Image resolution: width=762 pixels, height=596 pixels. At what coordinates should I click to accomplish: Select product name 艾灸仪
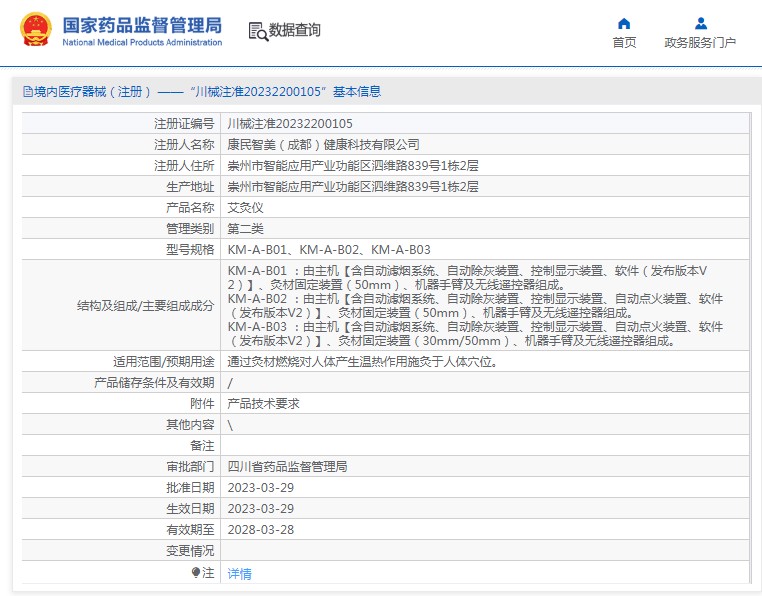(245, 208)
